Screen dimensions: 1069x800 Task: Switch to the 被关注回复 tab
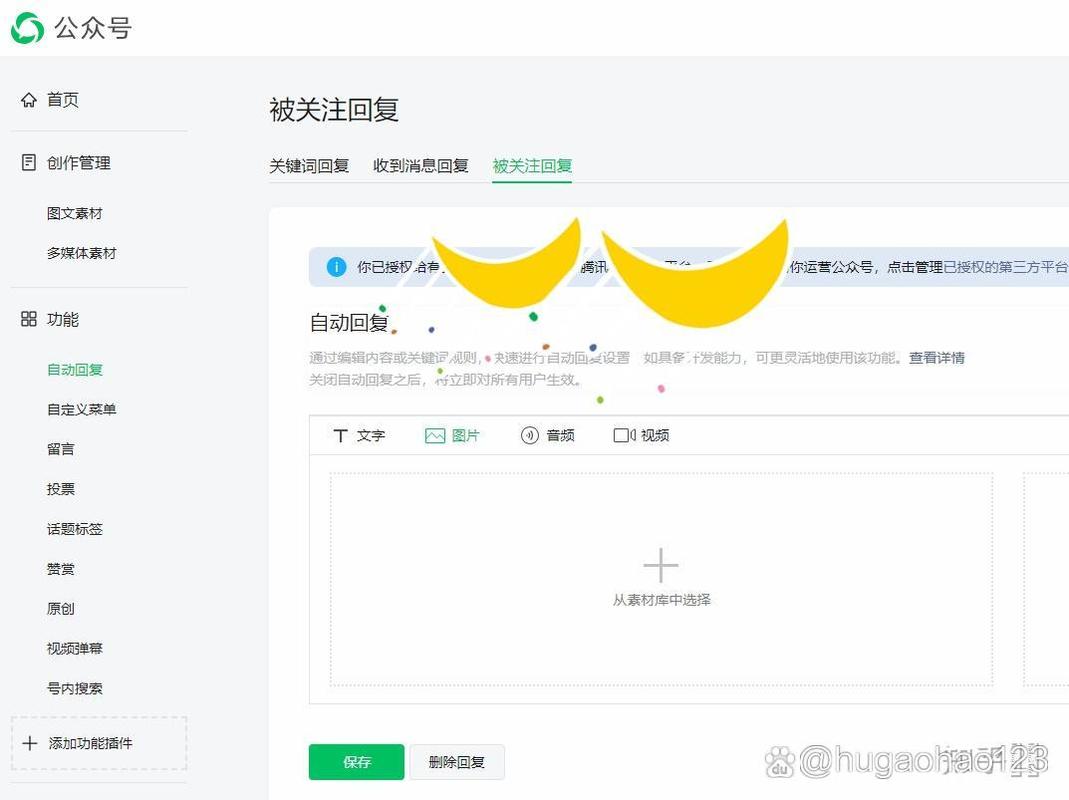click(531, 166)
